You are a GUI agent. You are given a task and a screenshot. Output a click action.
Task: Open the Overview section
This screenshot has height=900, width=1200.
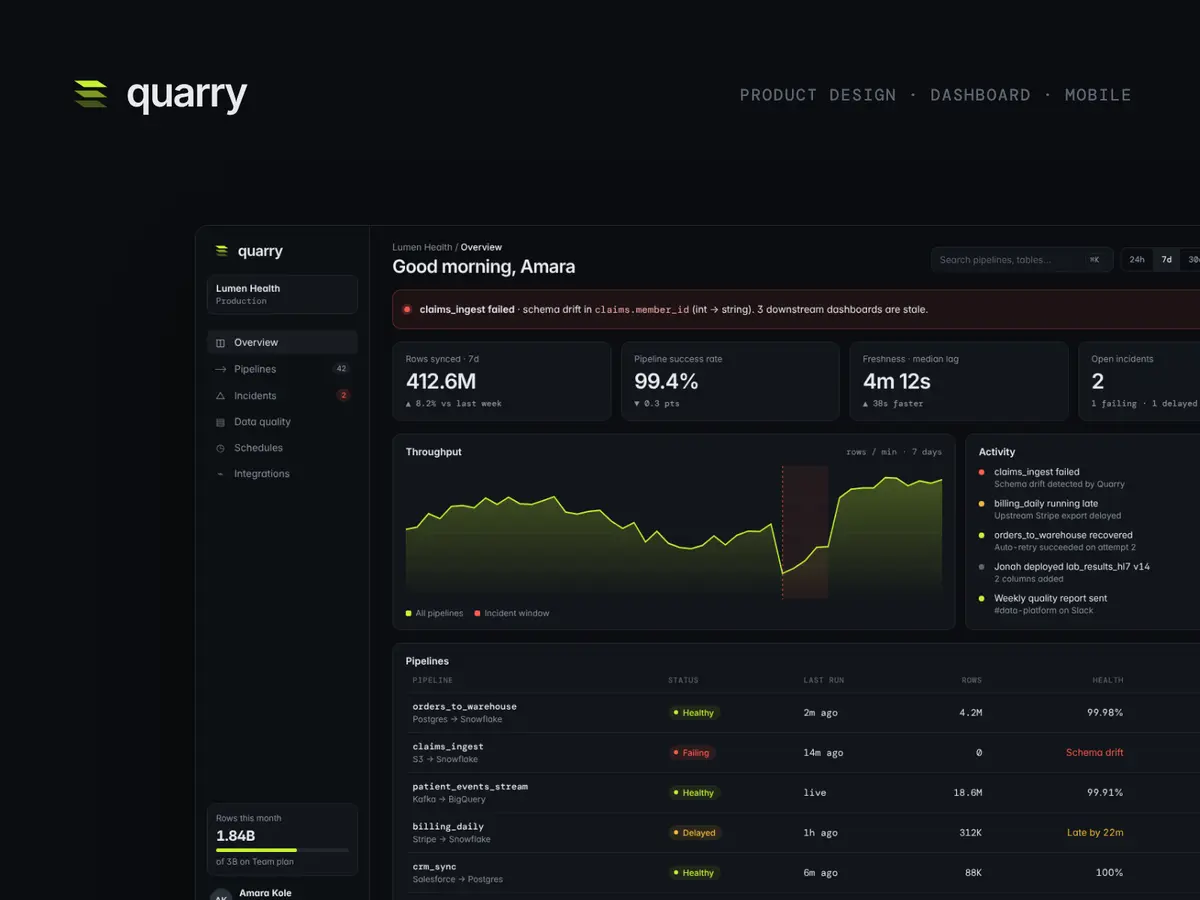click(x=282, y=342)
